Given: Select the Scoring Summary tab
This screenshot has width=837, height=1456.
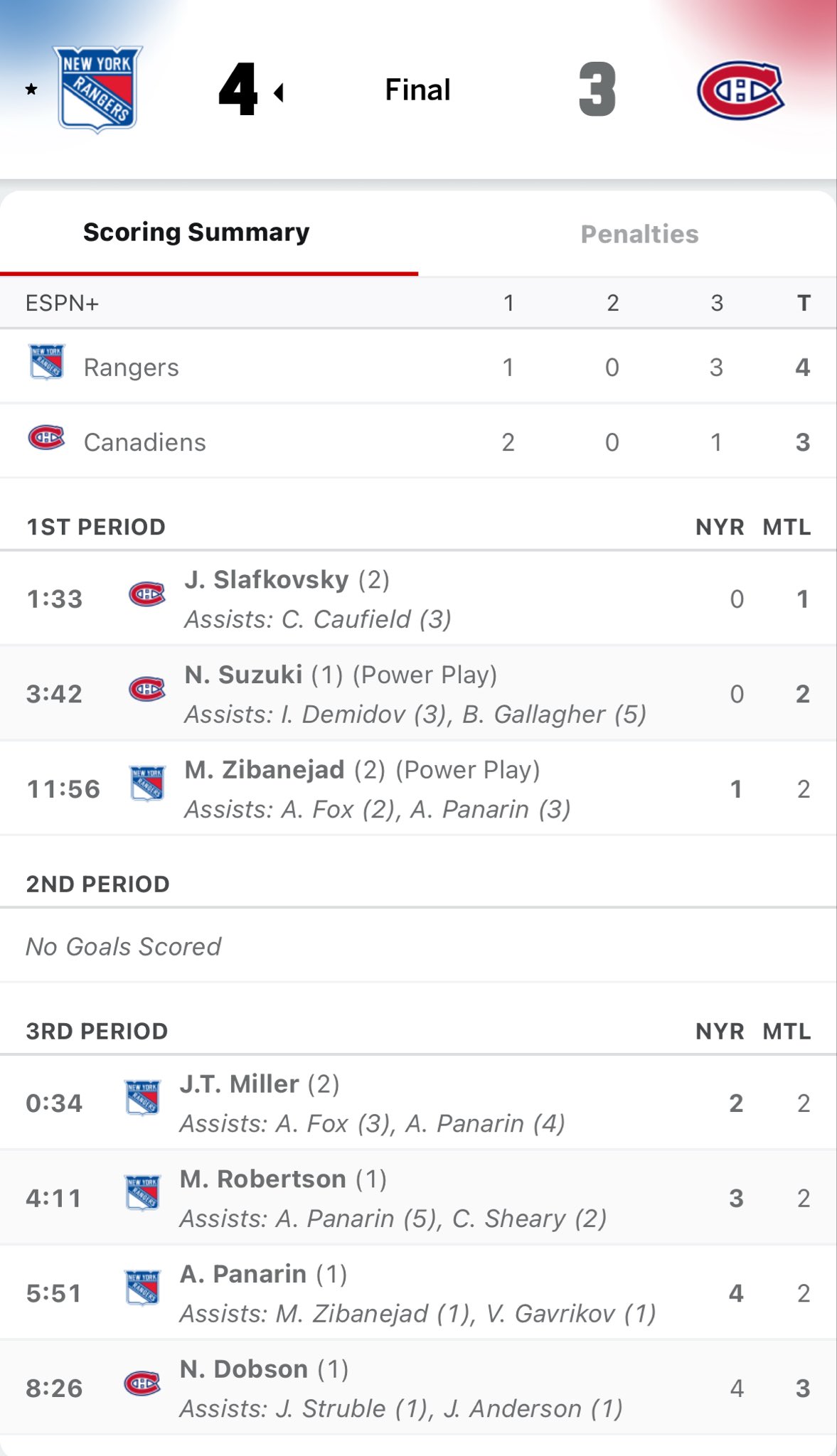Looking at the screenshot, I should pyautogui.click(x=196, y=232).
